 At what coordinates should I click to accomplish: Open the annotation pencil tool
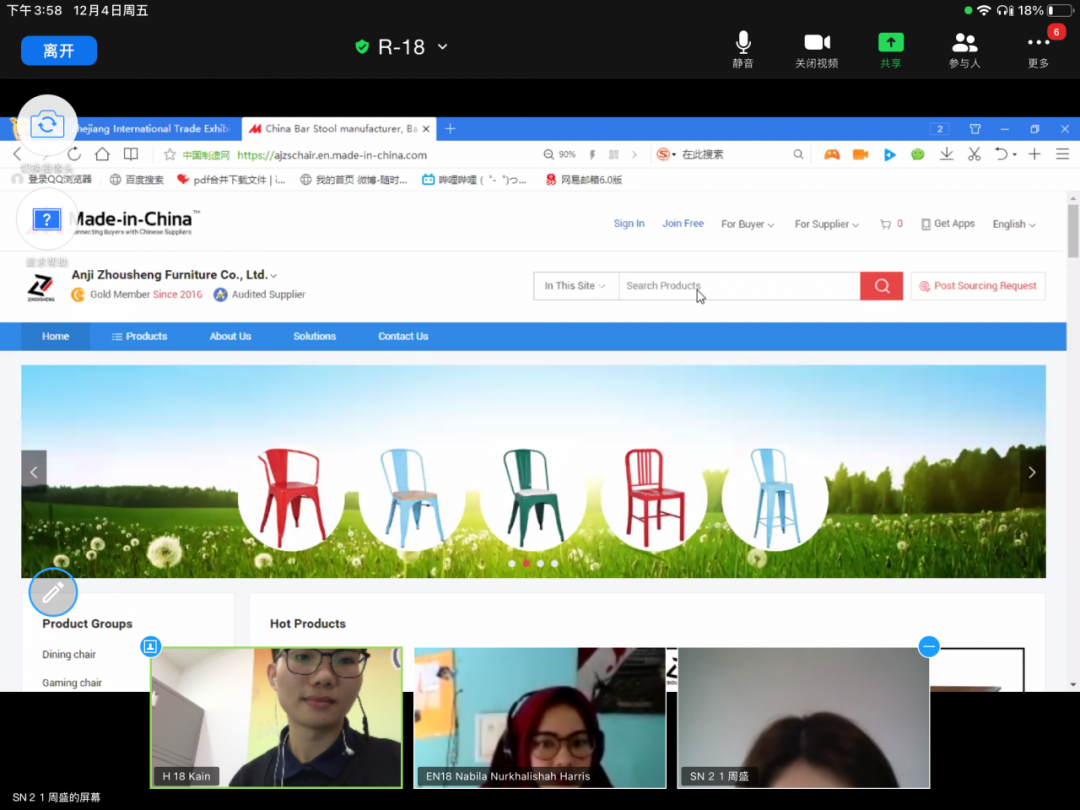tap(53, 592)
